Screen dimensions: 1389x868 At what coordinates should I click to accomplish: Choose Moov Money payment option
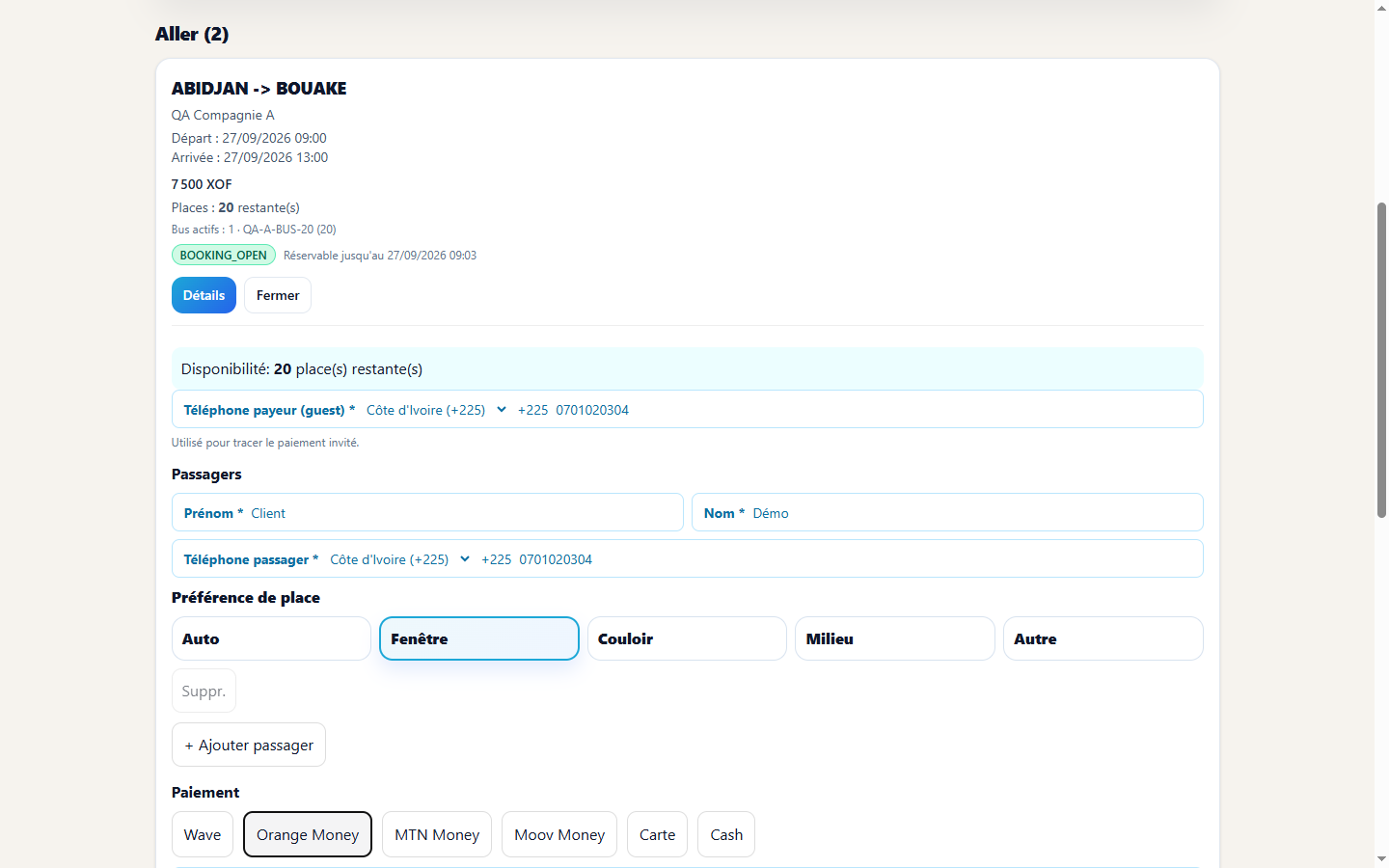pos(559,834)
